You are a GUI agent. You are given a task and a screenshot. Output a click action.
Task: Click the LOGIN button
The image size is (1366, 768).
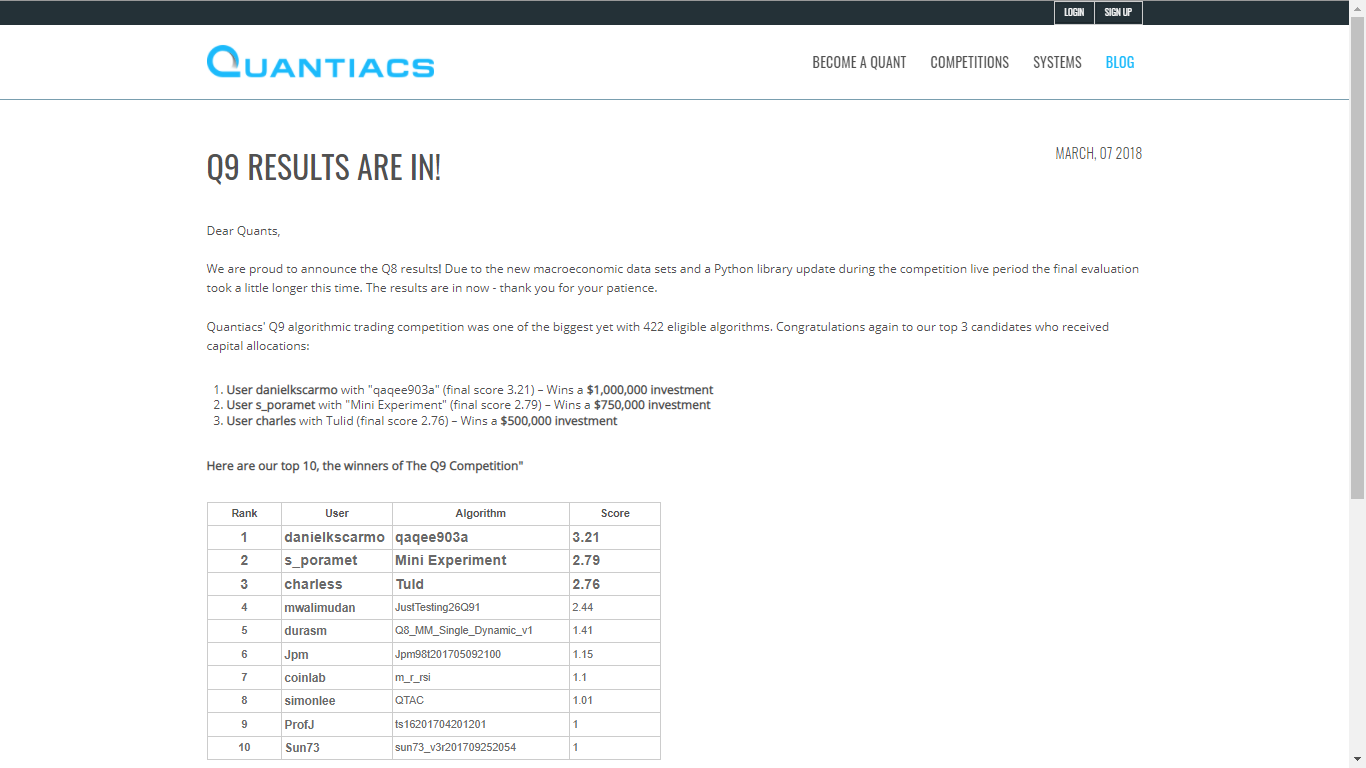click(x=1074, y=13)
